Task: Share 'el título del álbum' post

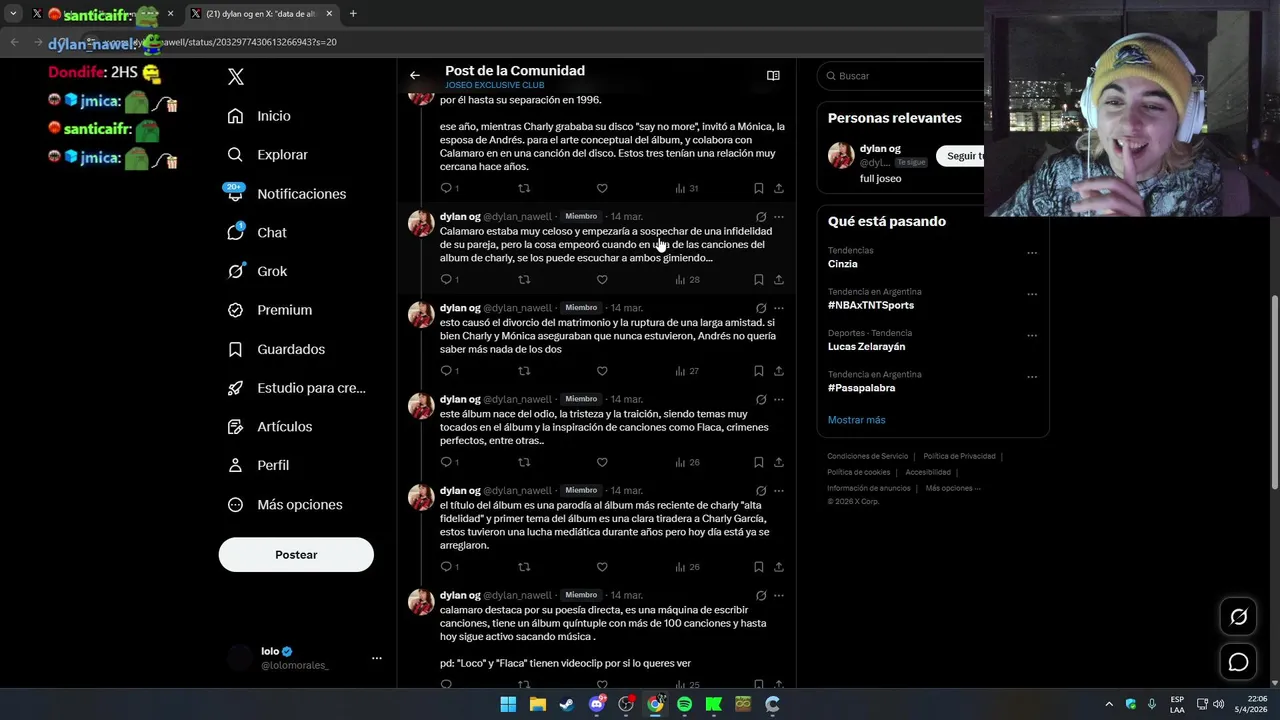Action: point(779,567)
